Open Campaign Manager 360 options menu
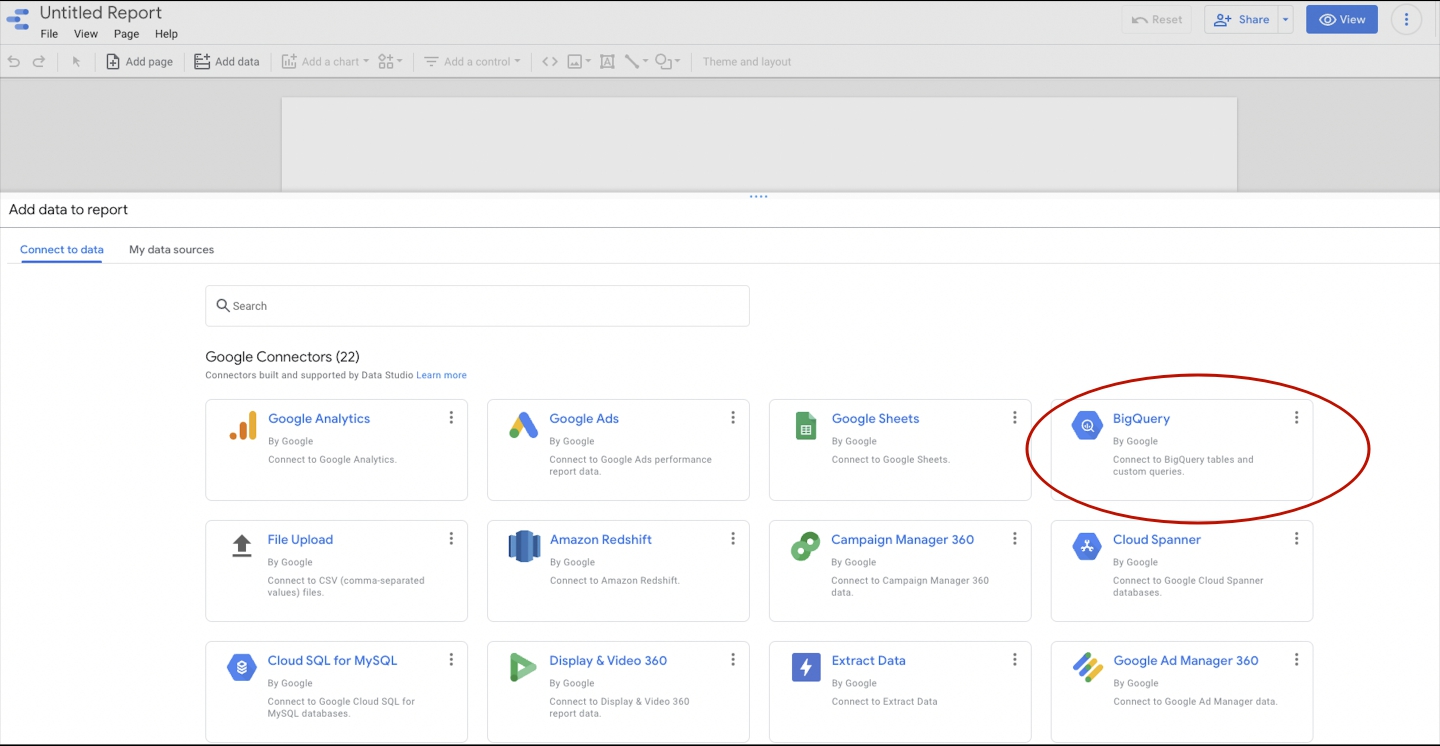 tap(1015, 539)
